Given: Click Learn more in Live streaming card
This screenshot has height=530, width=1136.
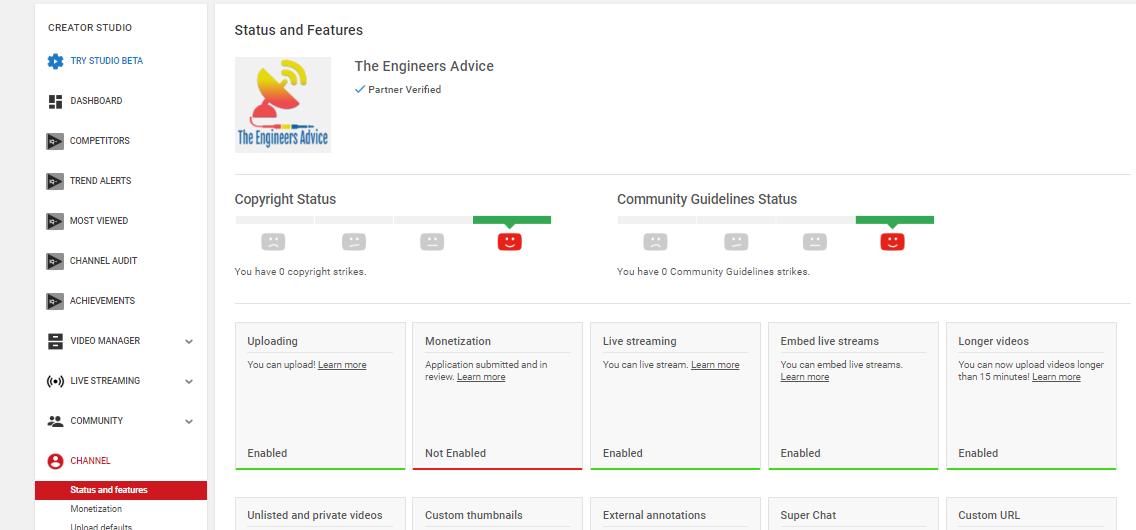Looking at the screenshot, I should coord(715,365).
